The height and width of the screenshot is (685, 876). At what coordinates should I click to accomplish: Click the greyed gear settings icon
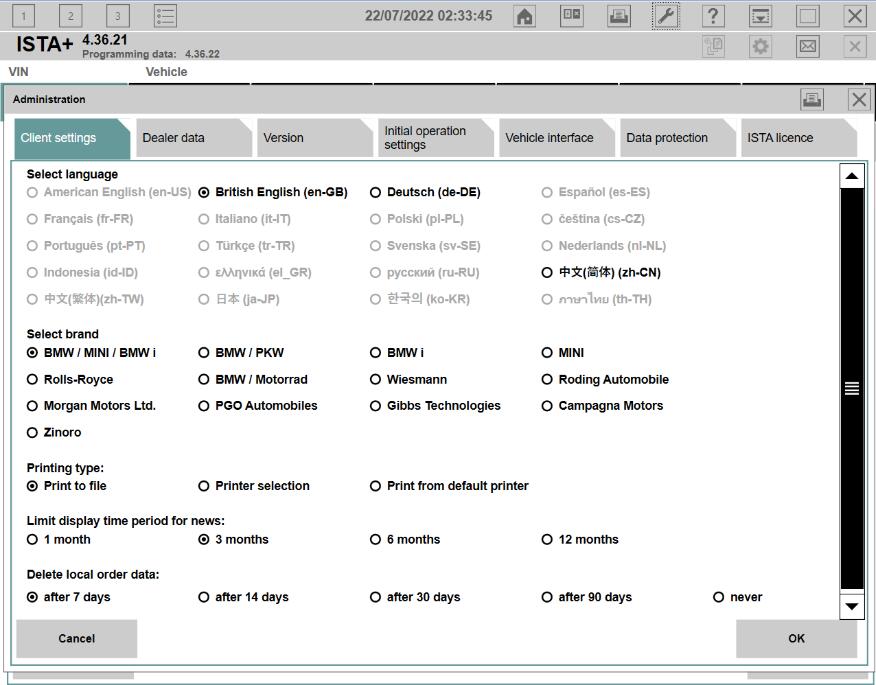760,46
